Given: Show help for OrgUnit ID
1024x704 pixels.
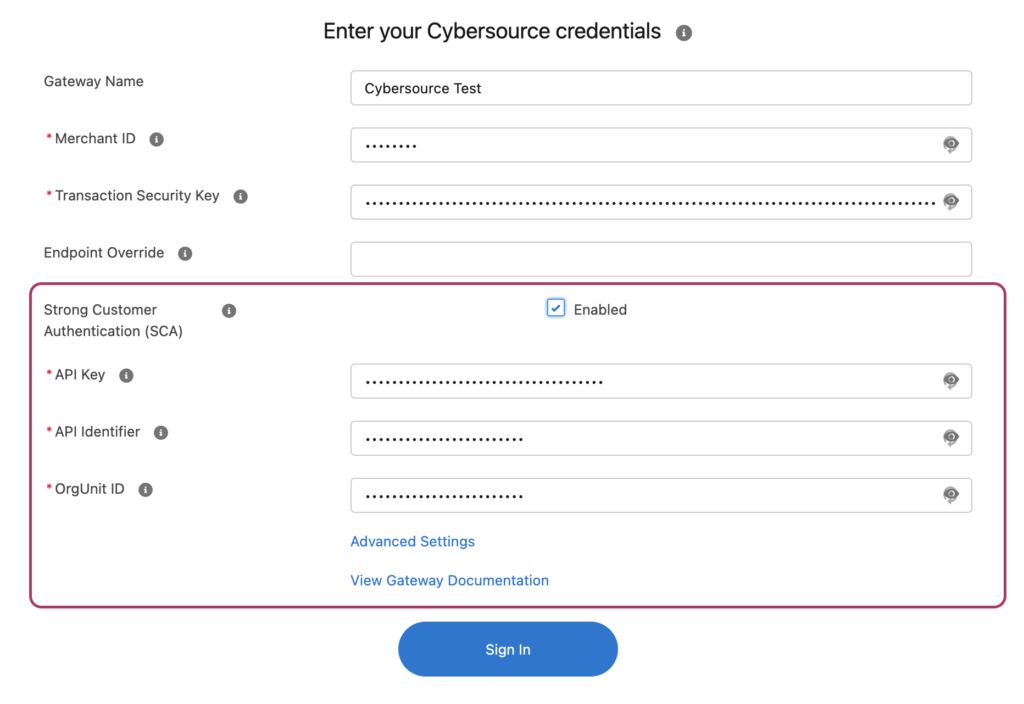Looking at the screenshot, I should click(146, 490).
